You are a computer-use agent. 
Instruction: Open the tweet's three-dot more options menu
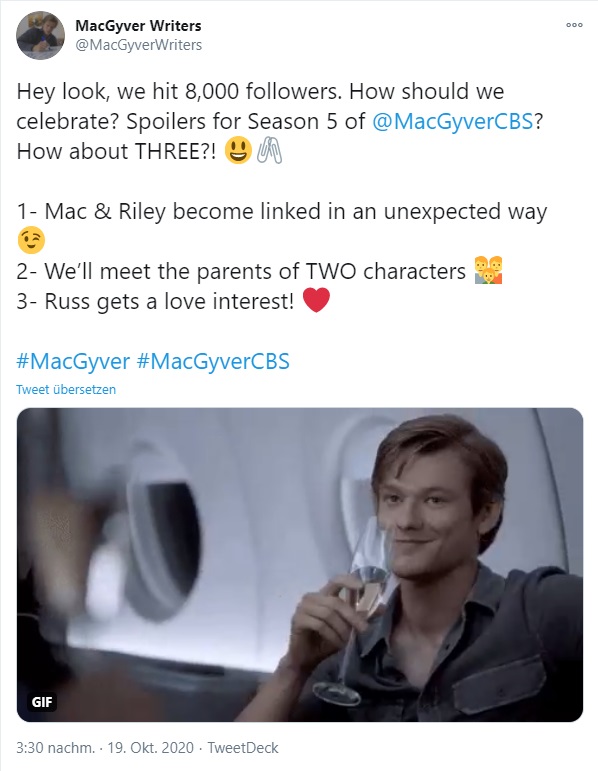click(x=574, y=25)
